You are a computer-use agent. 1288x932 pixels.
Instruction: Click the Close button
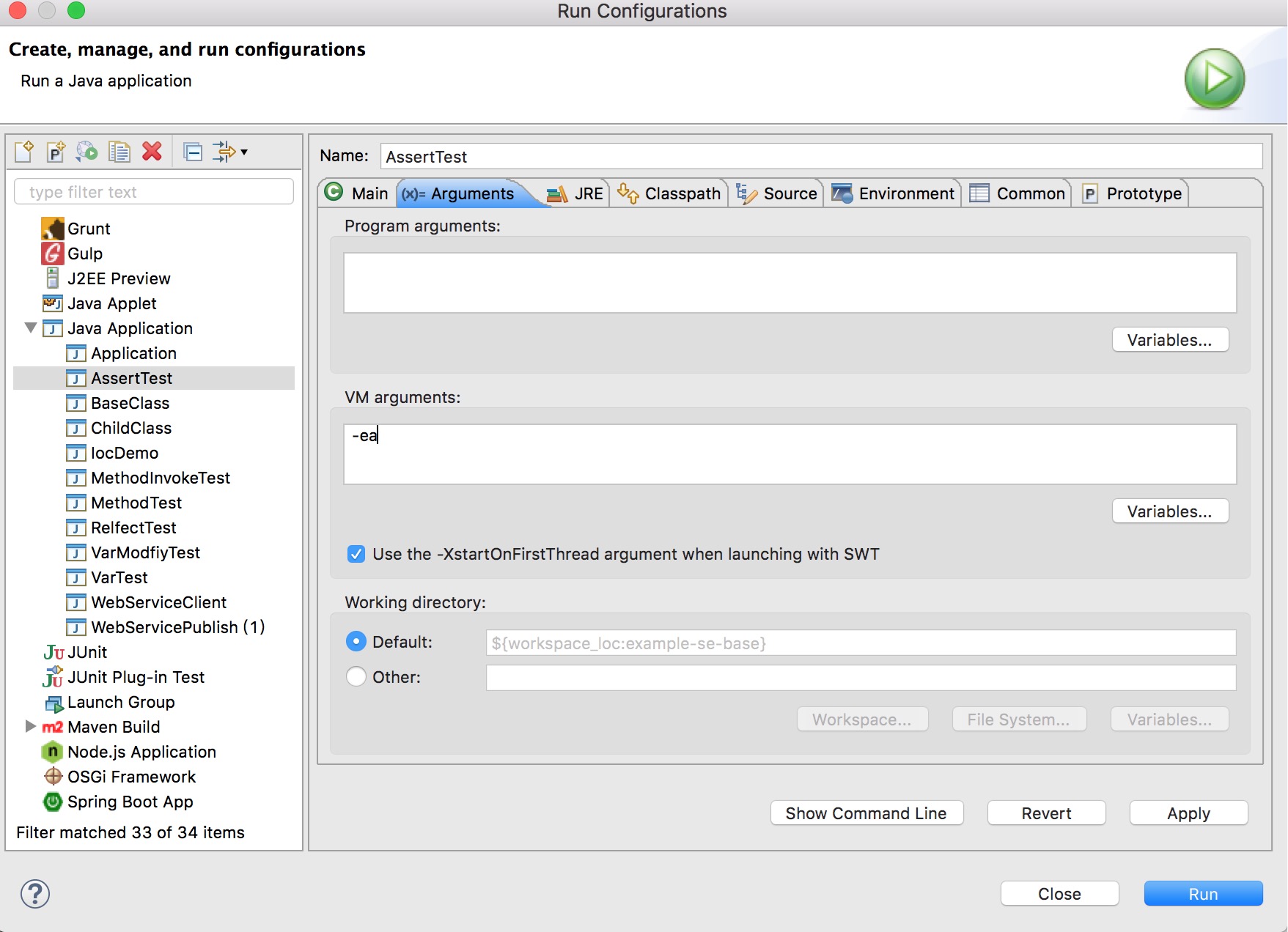point(1059,894)
